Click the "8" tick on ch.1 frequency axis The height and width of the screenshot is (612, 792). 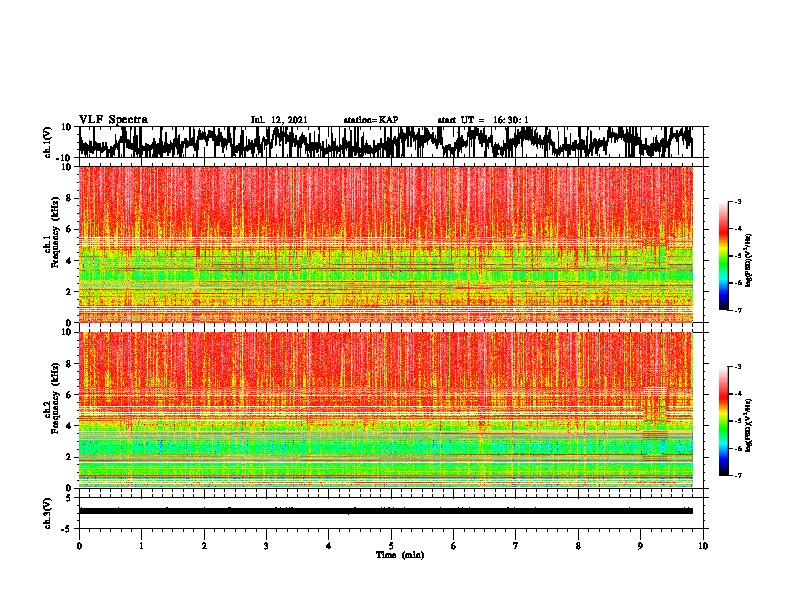pyautogui.click(x=70, y=198)
